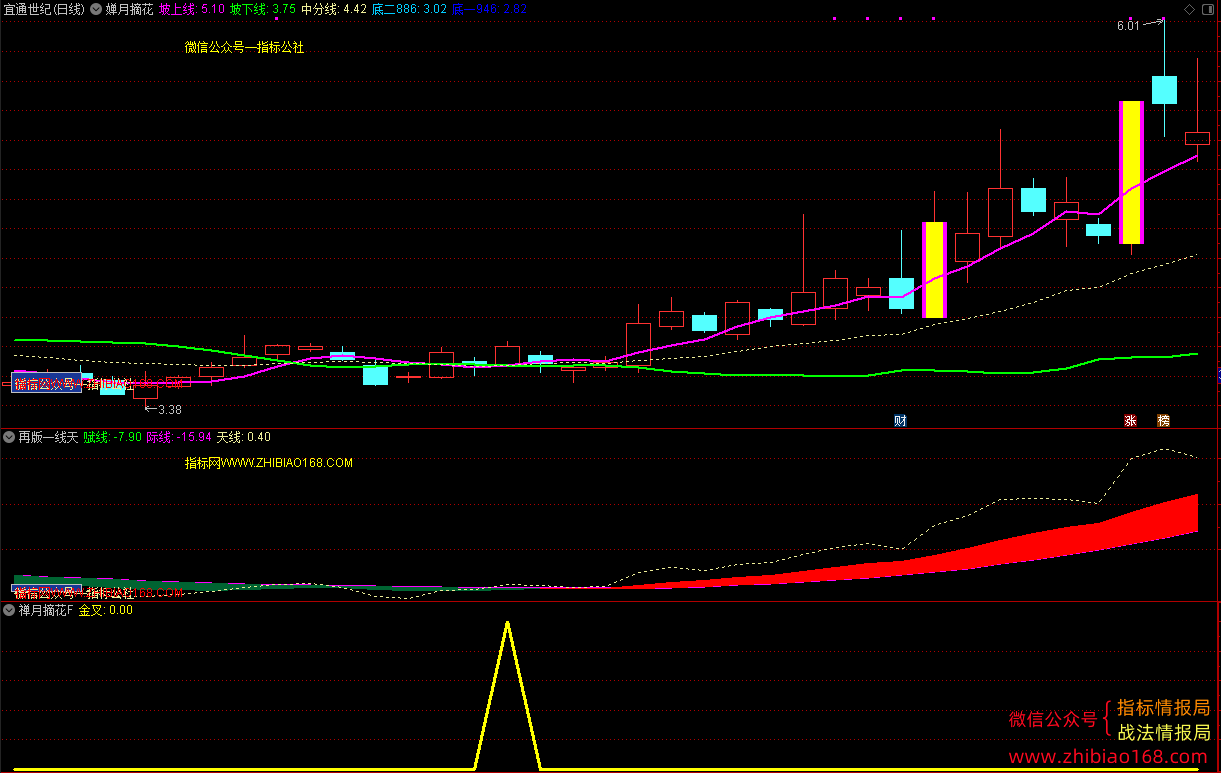Click the 坡下线: 3.75 value

pyautogui.click(x=262, y=9)
